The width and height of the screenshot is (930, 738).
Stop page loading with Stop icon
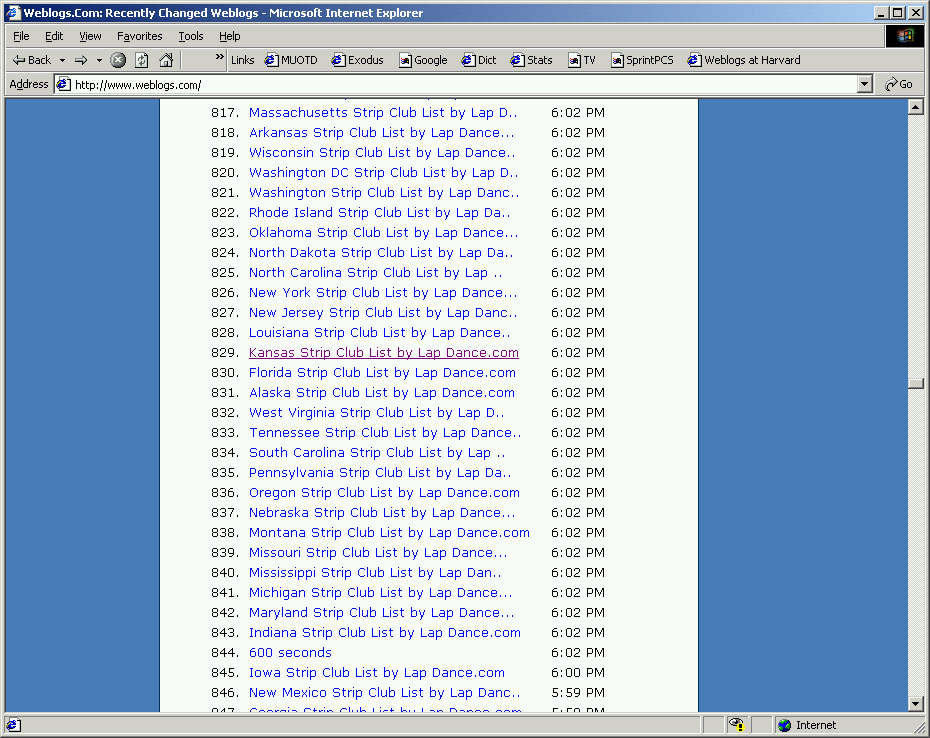tap(118, 60)
